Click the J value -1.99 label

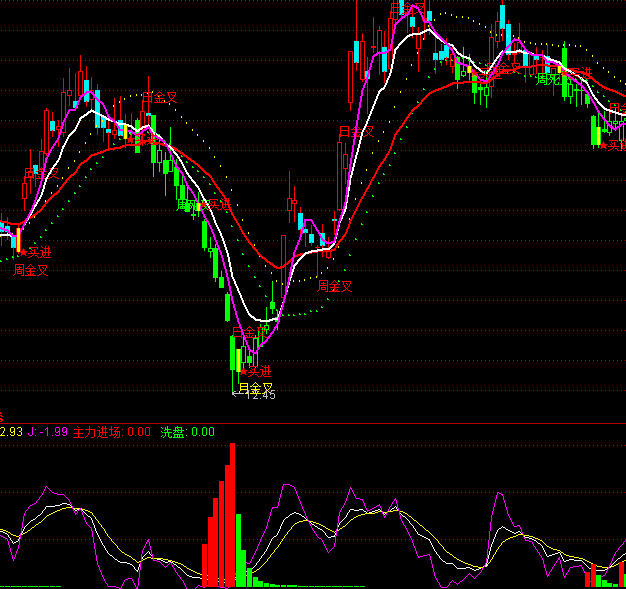[x=49, y=432]
